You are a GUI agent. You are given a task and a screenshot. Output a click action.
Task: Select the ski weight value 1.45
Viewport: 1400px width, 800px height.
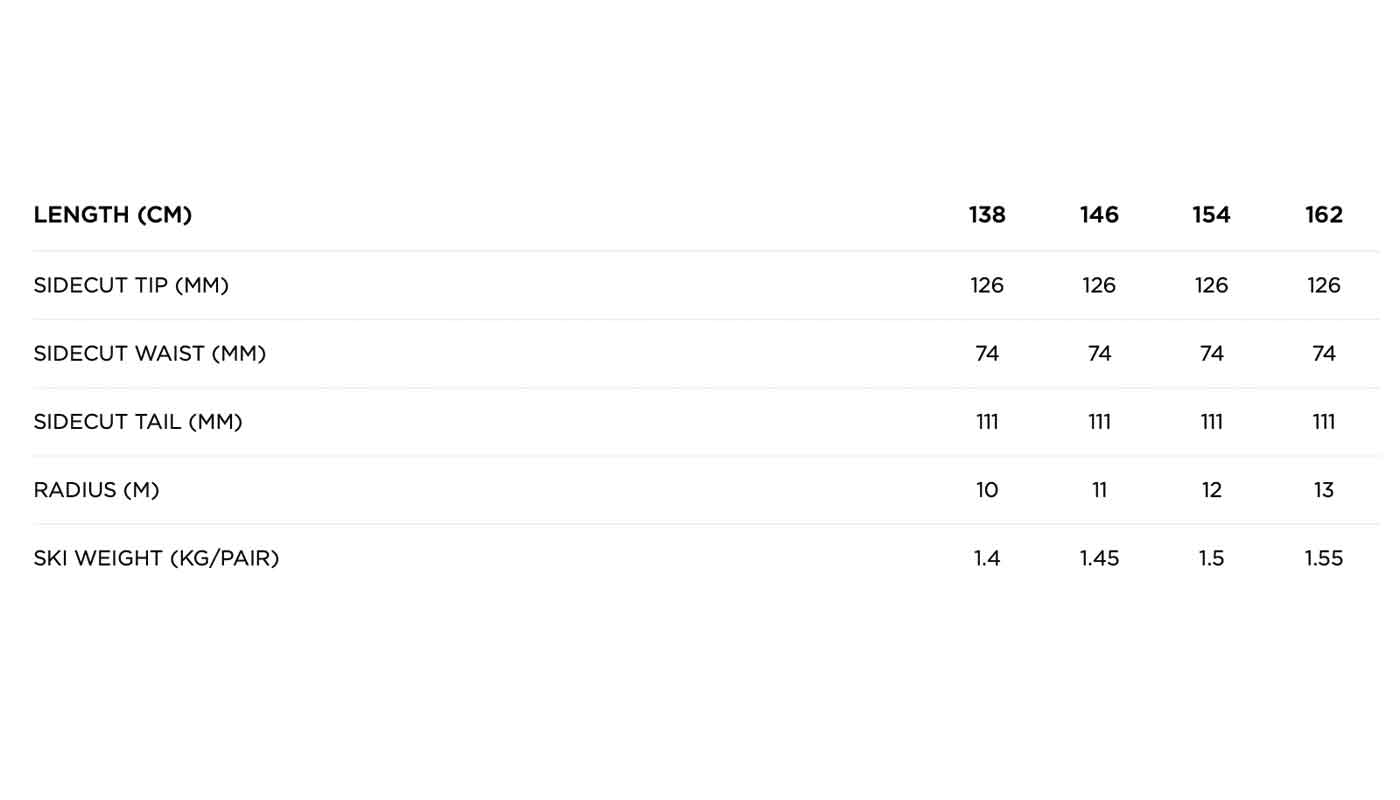click(x=1099, y=558)
